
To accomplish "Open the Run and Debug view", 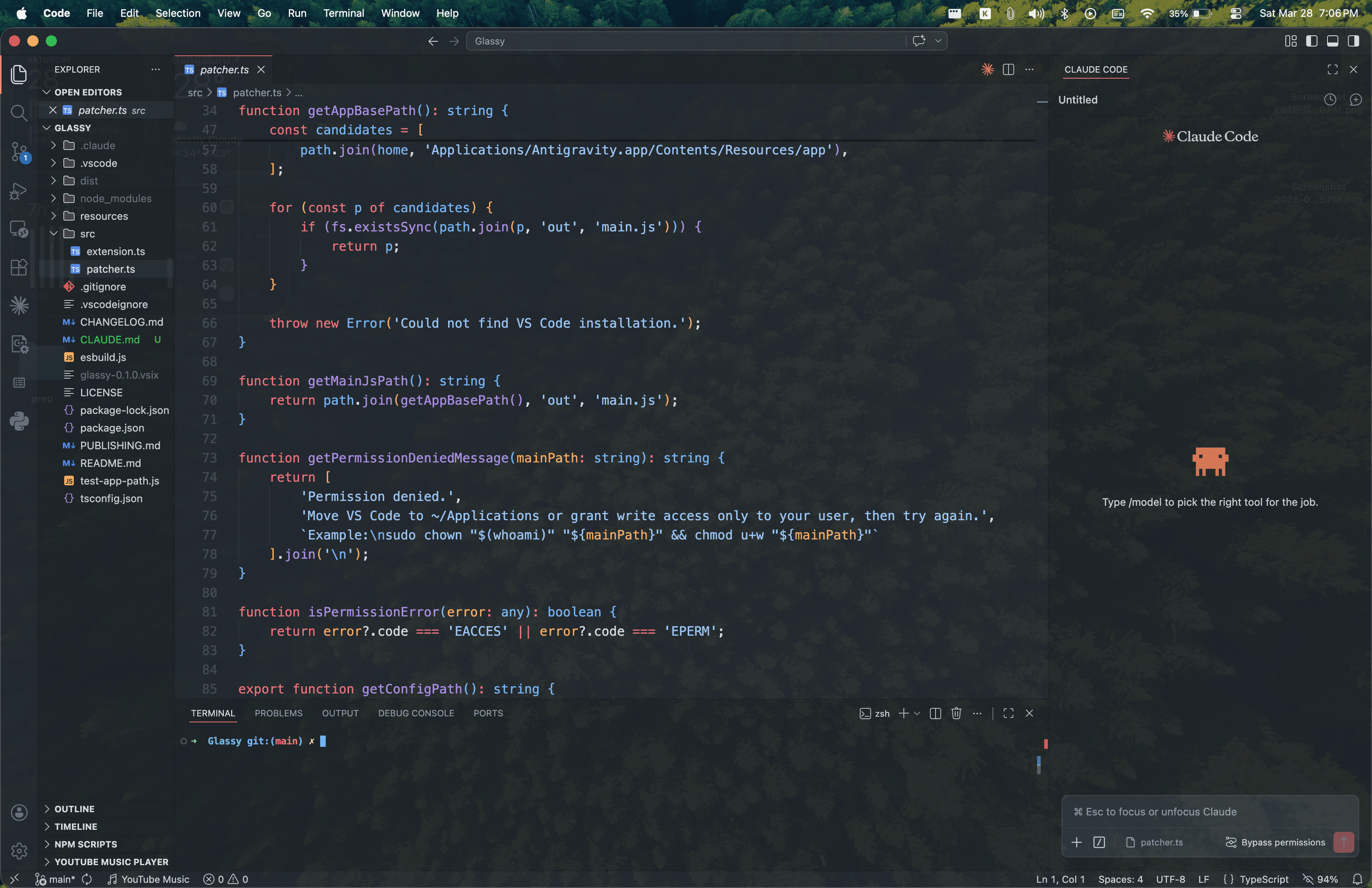I will pyautogui.click(x=19, y=191).
